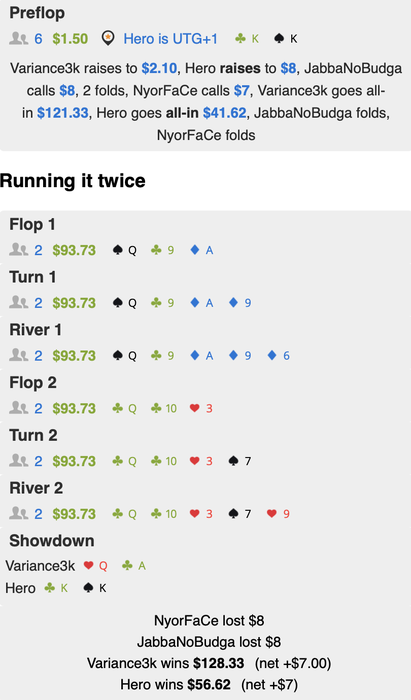This screenshot has width=411, height=700.
Task: Click the 10 of clubs on Flop 2
Action: tap(164, 408)
